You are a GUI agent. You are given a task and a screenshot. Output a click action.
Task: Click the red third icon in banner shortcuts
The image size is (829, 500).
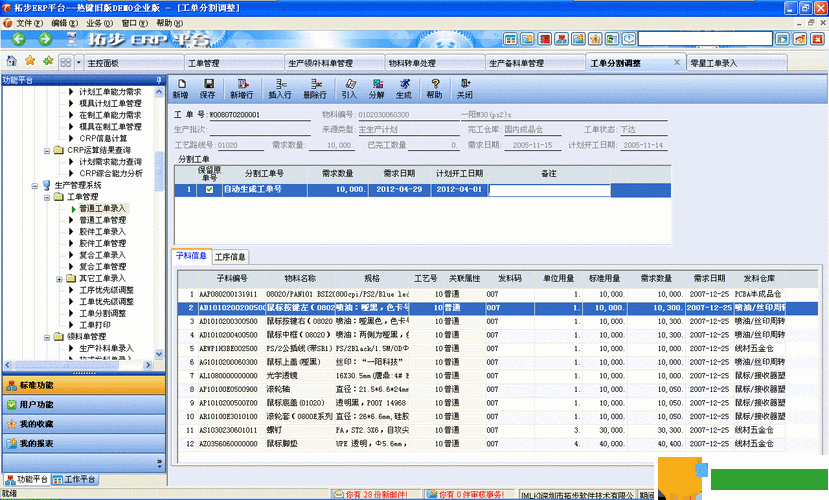544,39
